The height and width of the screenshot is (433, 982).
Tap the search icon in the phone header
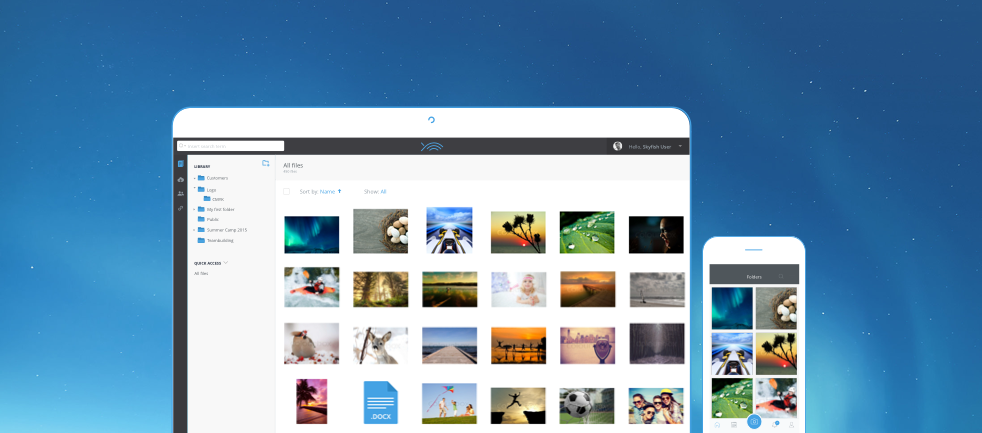pyautogui.click(x=781, y=276)
